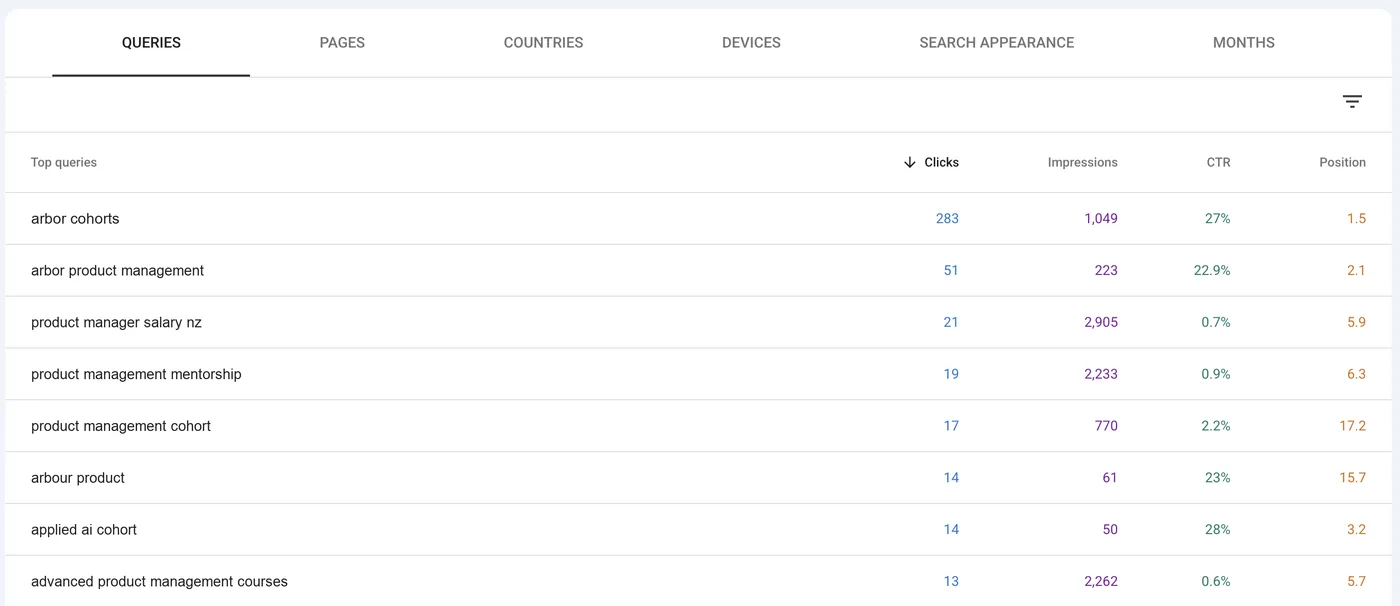Select the 'product management cohort' query
The height and width of the screenshot is (606, 1400).
point(121,426)
